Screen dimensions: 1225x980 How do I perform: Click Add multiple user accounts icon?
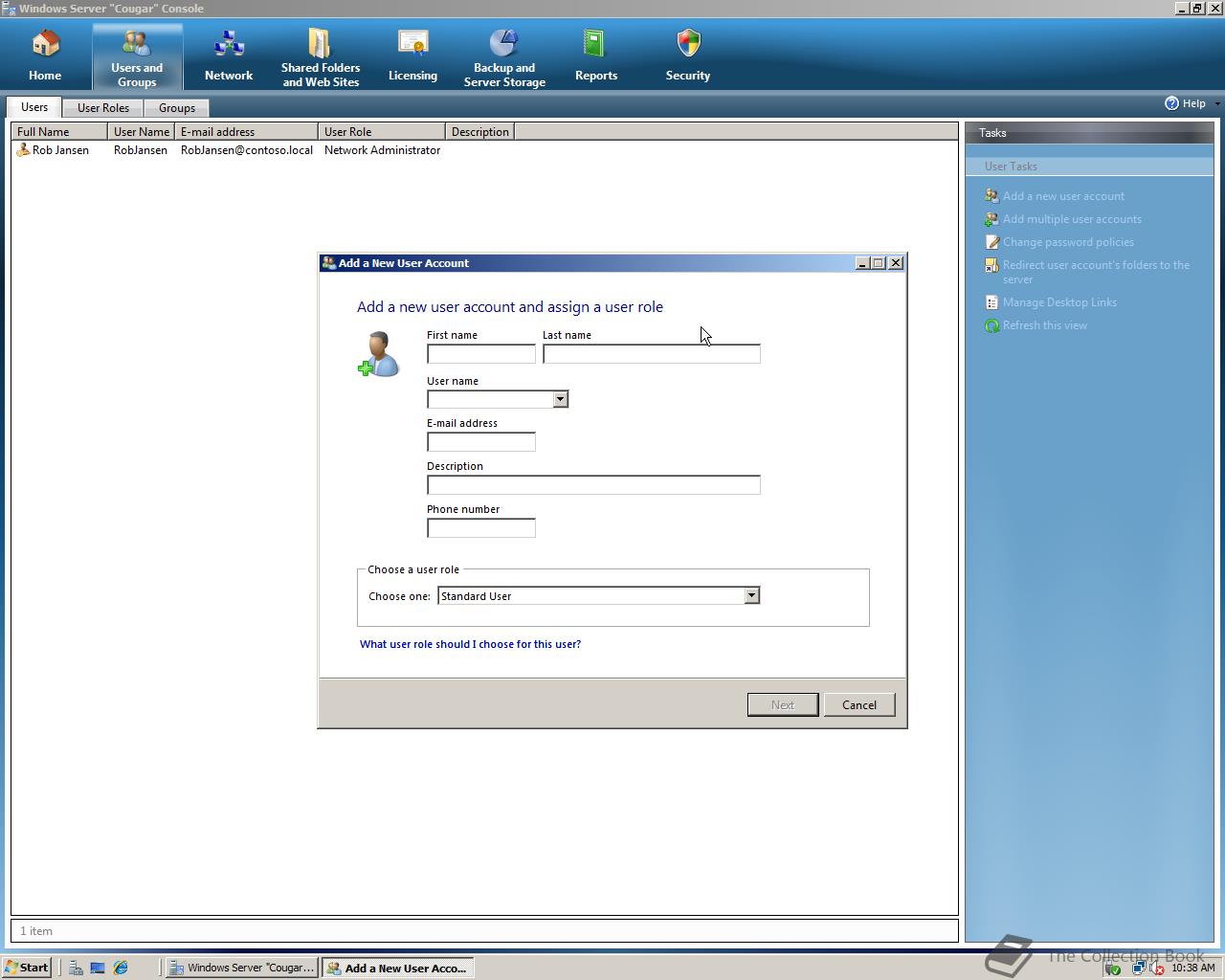tap(991, 219)
